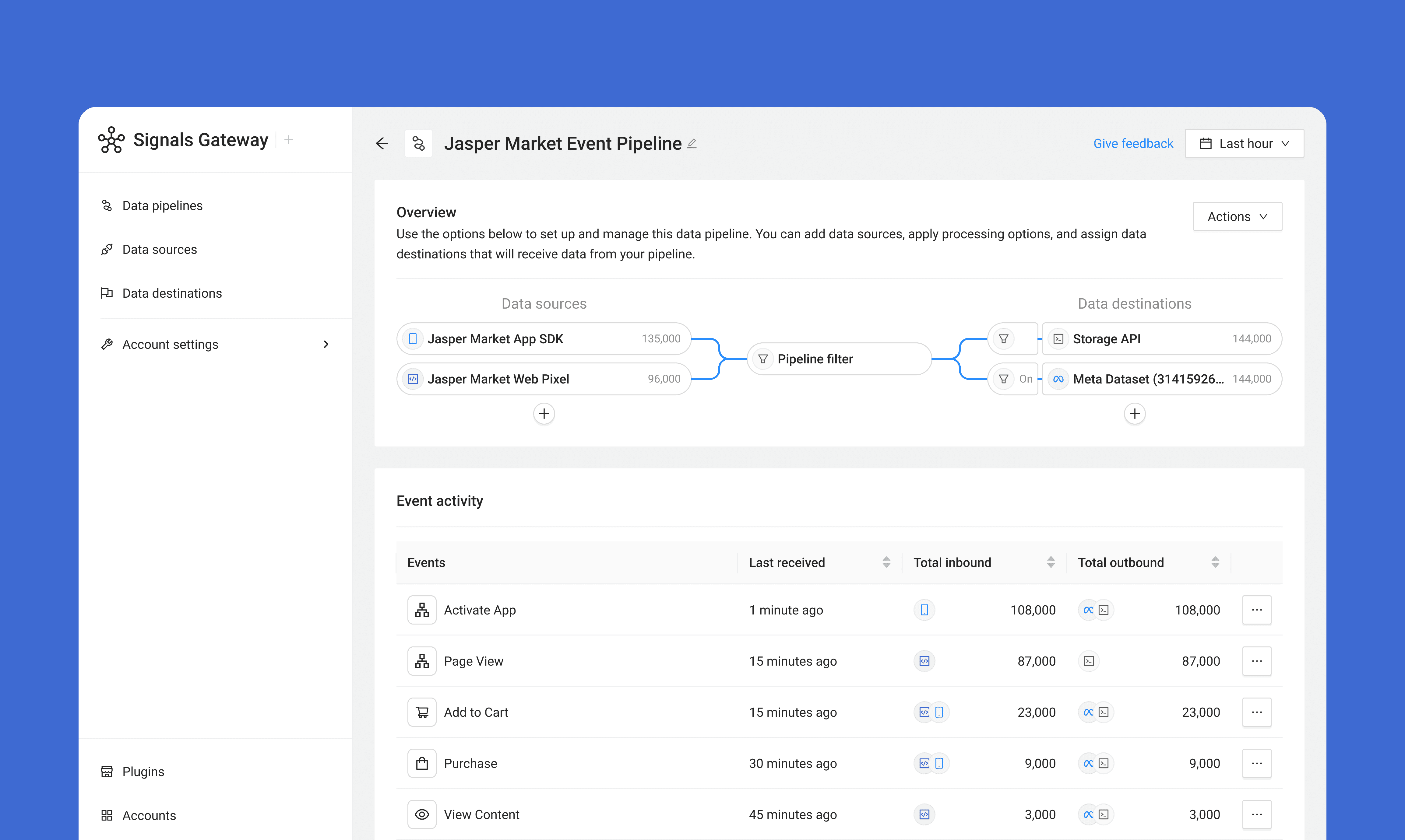Open more options for Purchase event row
Screen dimensions: 1405x840
1257,763
